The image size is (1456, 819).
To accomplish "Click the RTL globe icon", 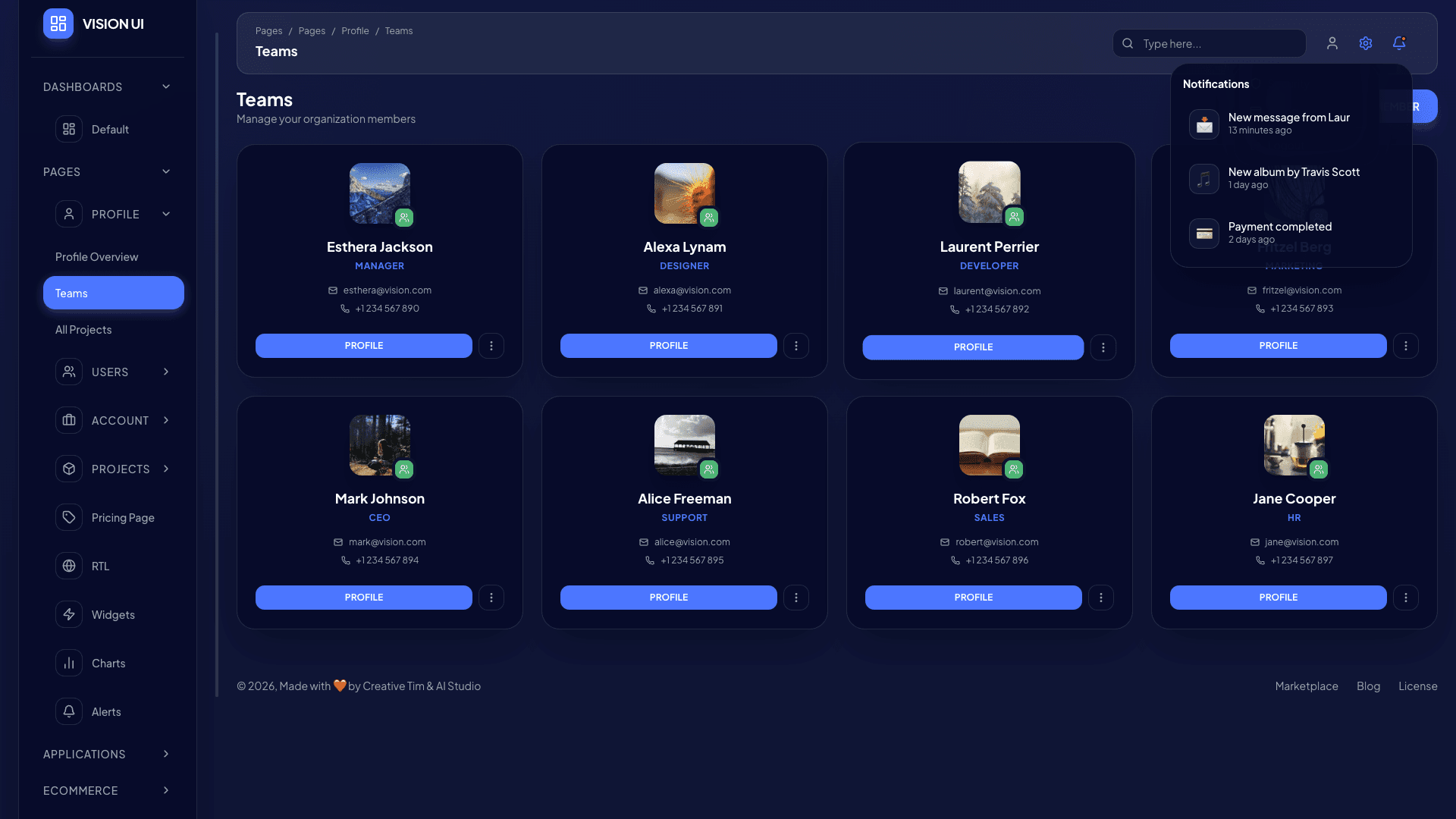I will click(69, 566).
